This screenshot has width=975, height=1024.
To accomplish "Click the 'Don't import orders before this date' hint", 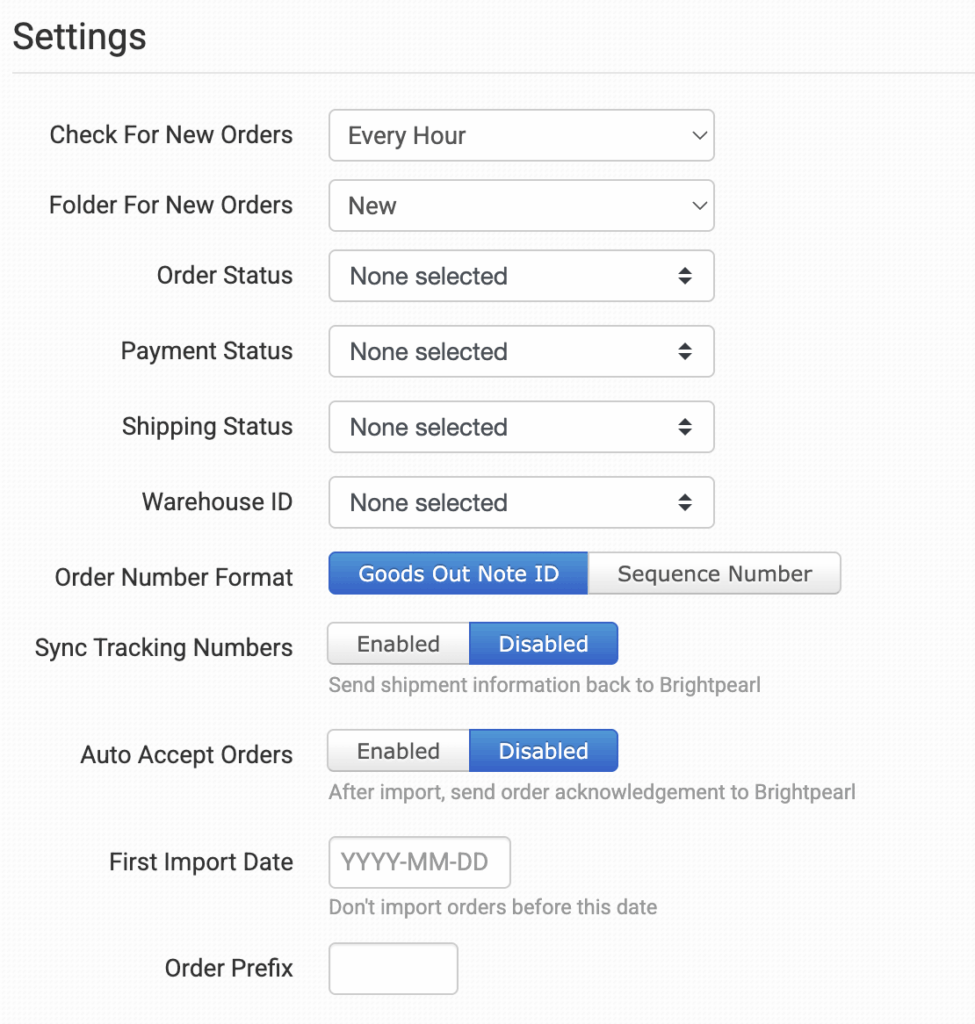I will (492, 908).
